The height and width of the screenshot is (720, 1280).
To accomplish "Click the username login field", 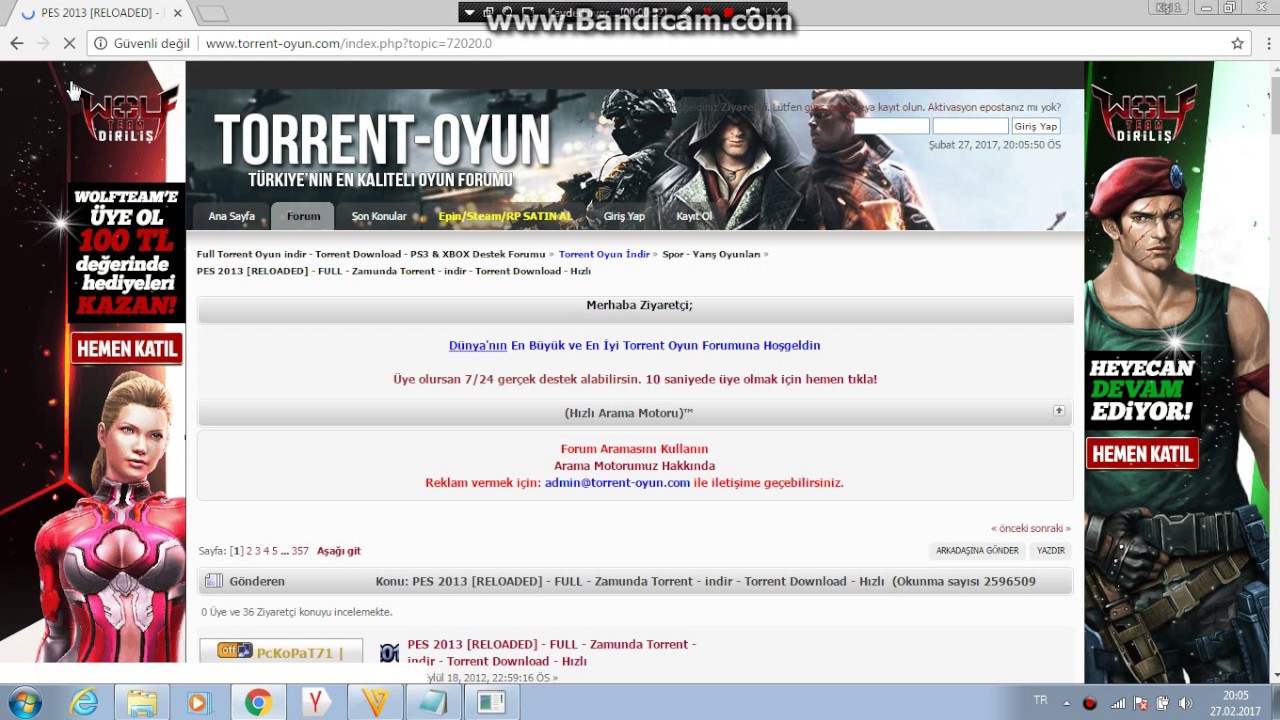I will point(891,126).
